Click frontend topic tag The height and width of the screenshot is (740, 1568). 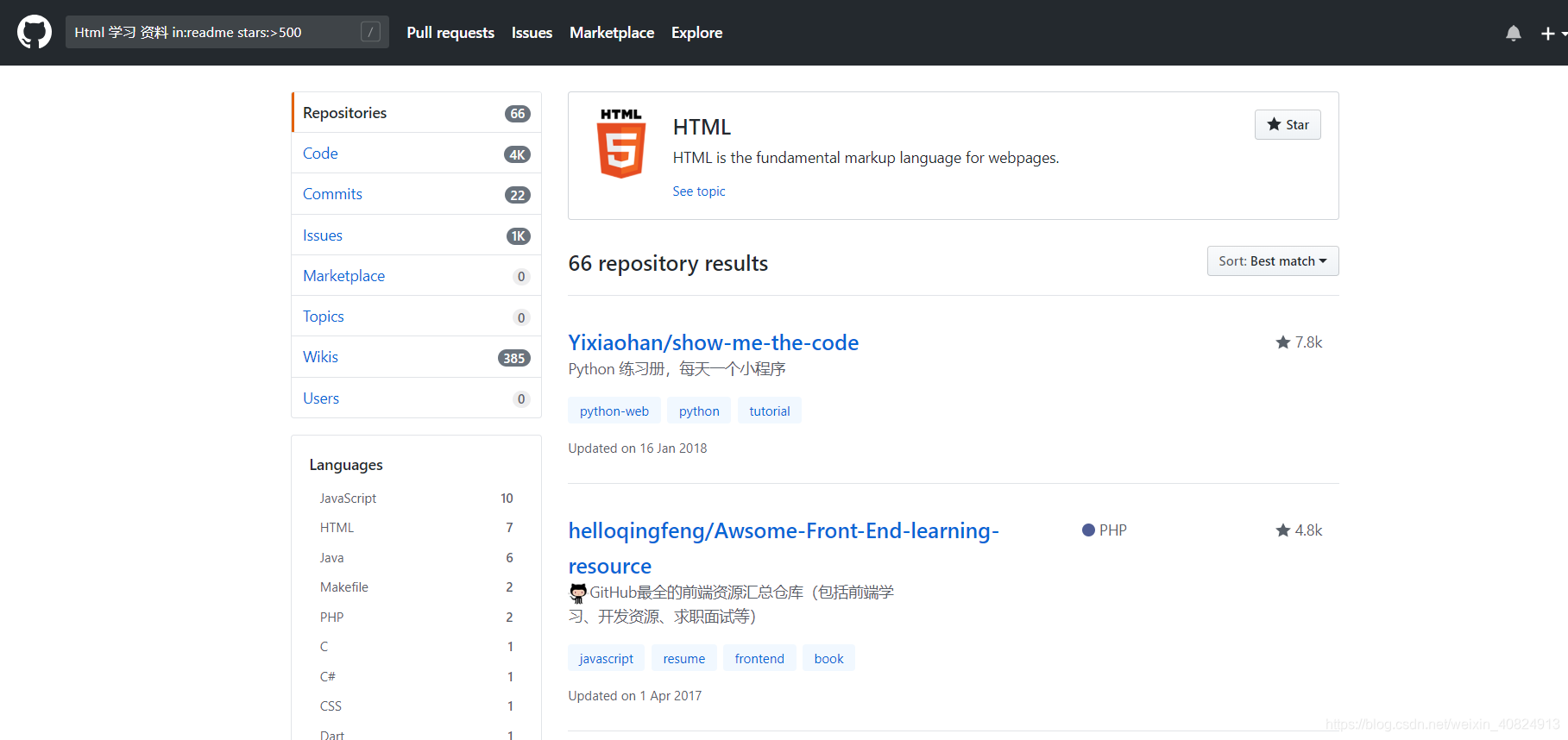click(759, 659)
